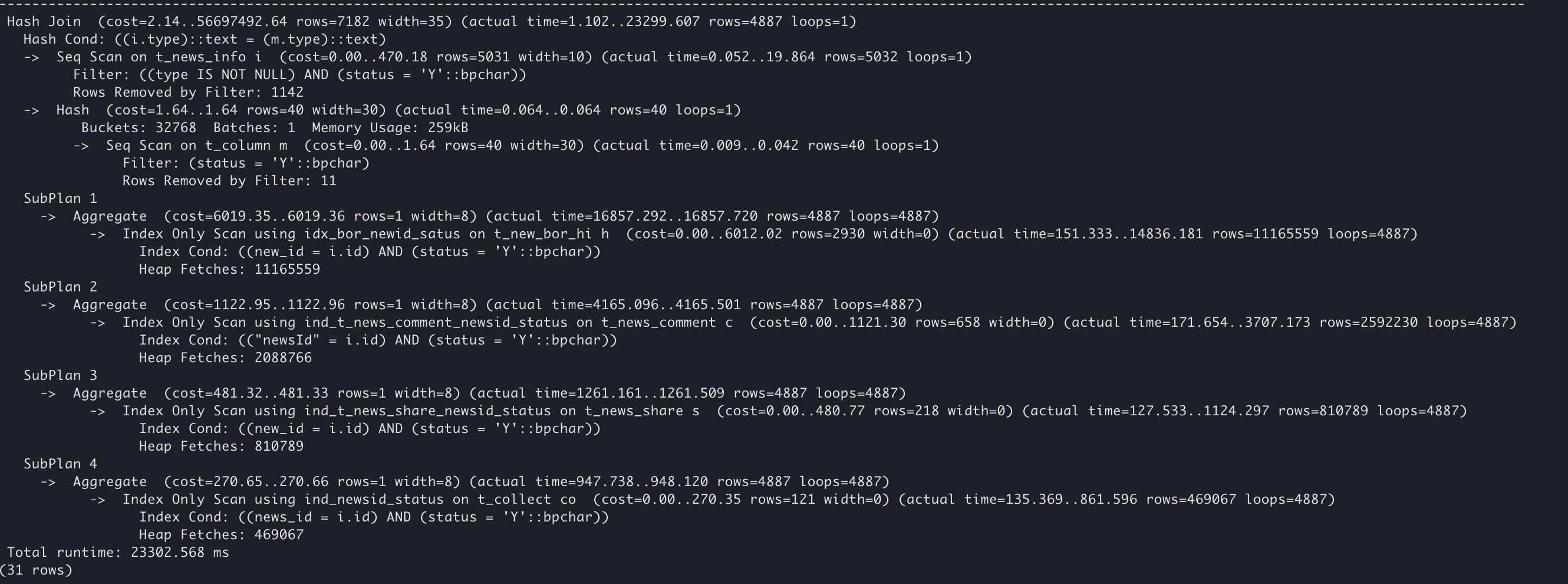Image resolution: width=1568 pixels, height=584 pixels.
Task: Click the Buckets: 32768 memory usage line
Action: [275, 128]
